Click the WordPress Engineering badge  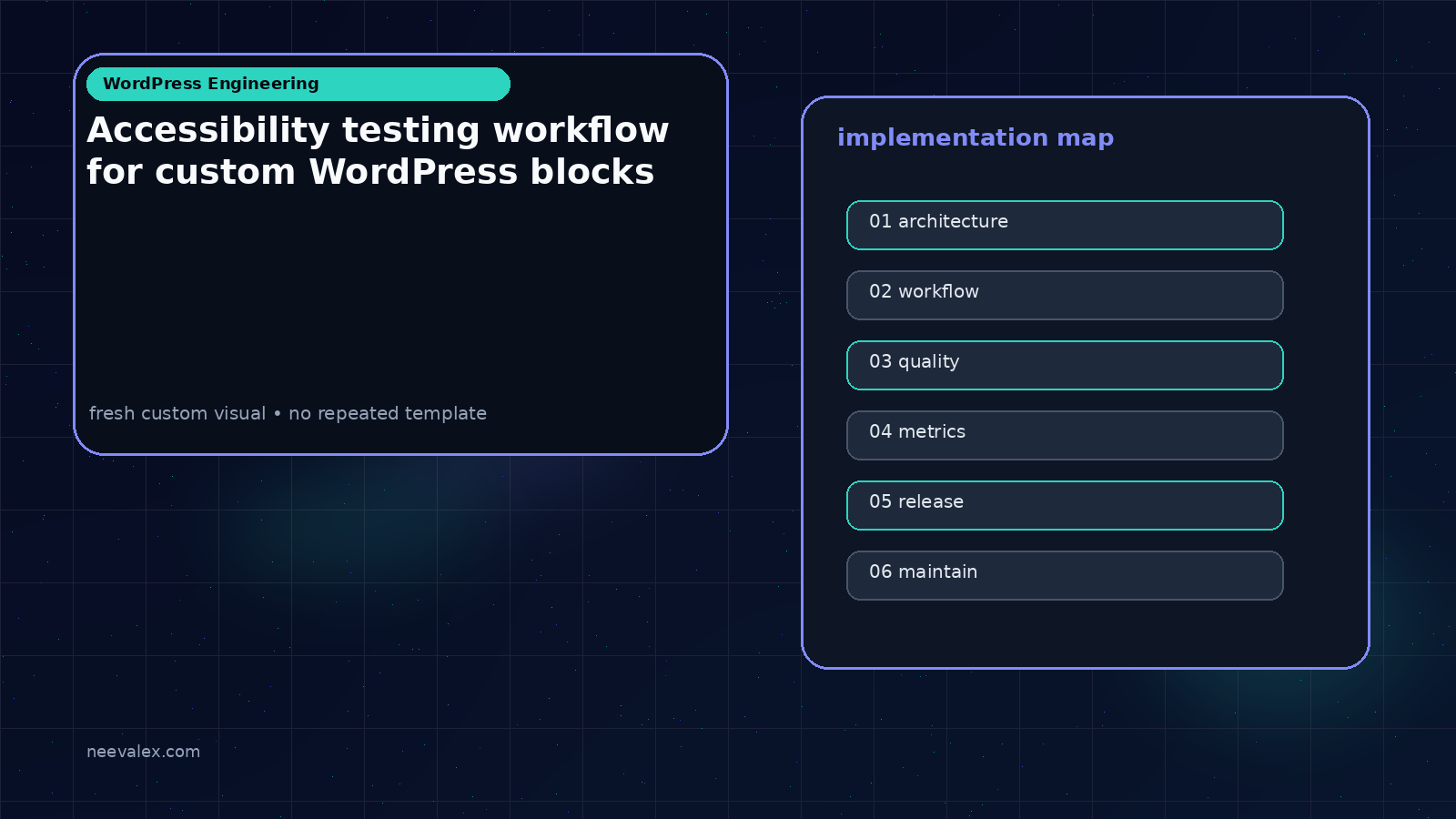pyautogui.click(x=298, y=84)
